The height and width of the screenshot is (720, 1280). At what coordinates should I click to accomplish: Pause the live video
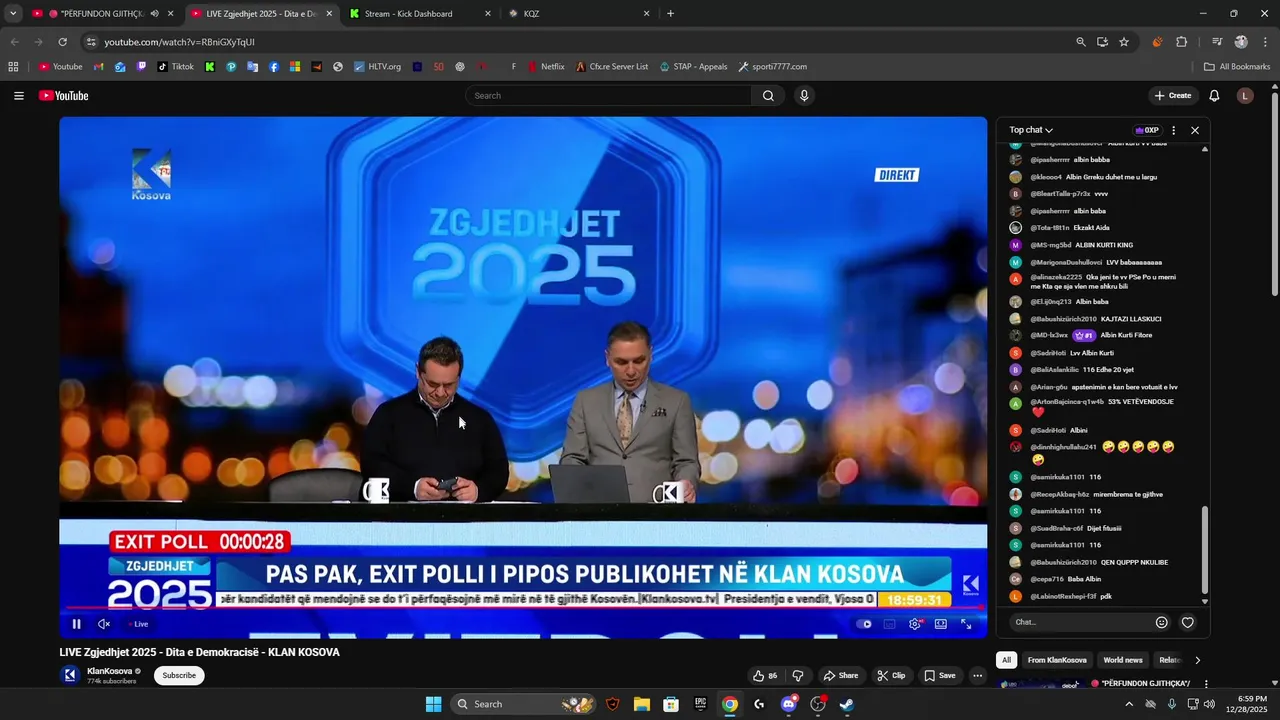click(76, 624)
